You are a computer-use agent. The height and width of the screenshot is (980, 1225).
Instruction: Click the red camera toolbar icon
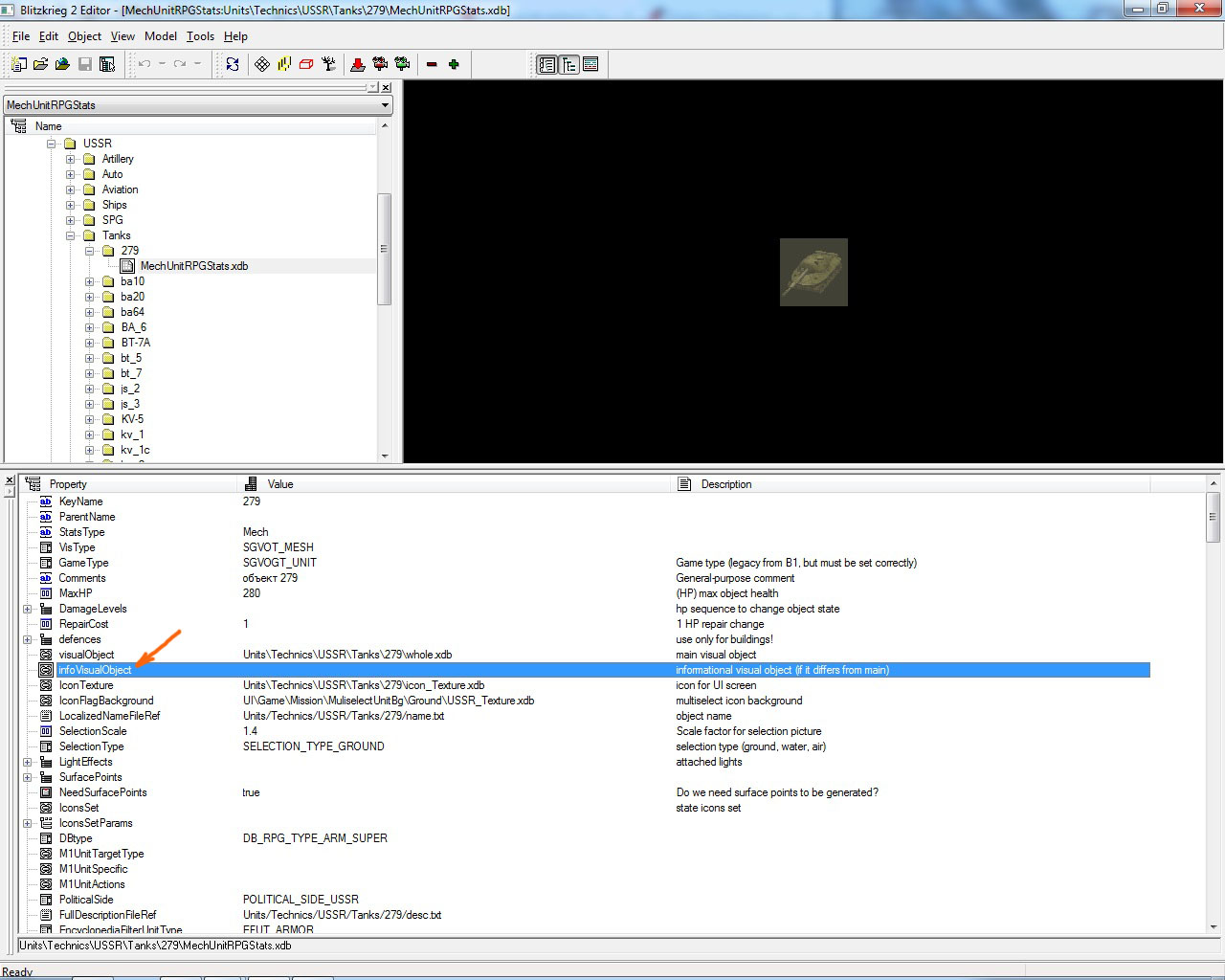coord(380,64)
